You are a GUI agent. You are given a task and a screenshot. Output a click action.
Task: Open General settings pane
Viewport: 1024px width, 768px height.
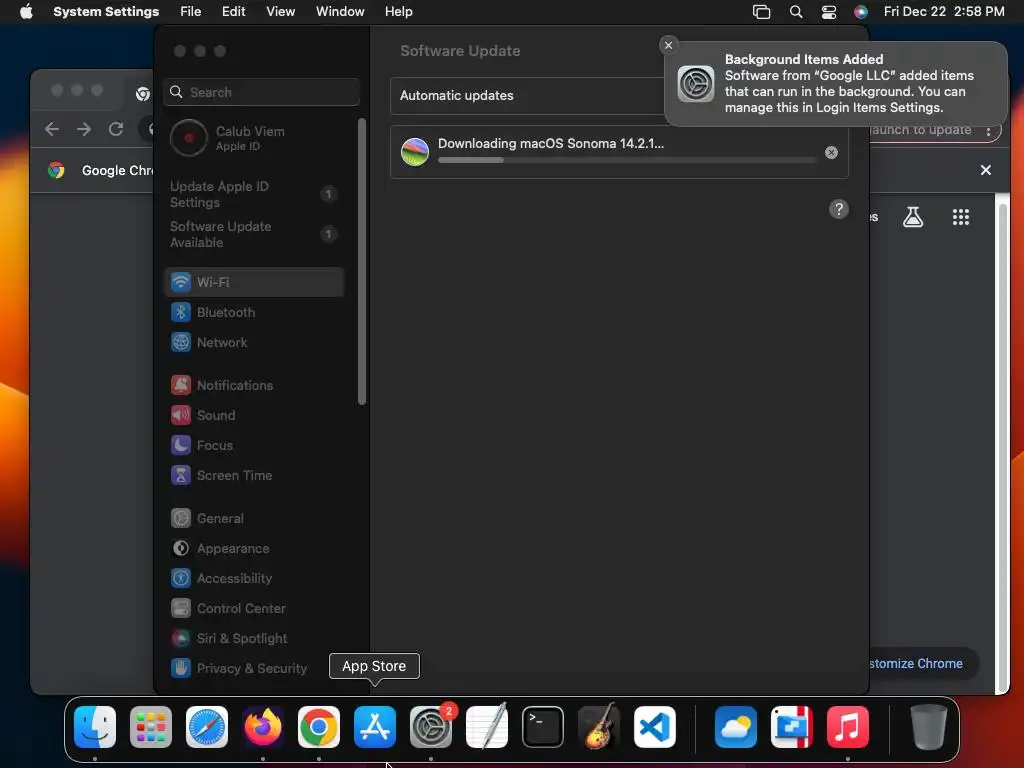(x=254, y=519)
